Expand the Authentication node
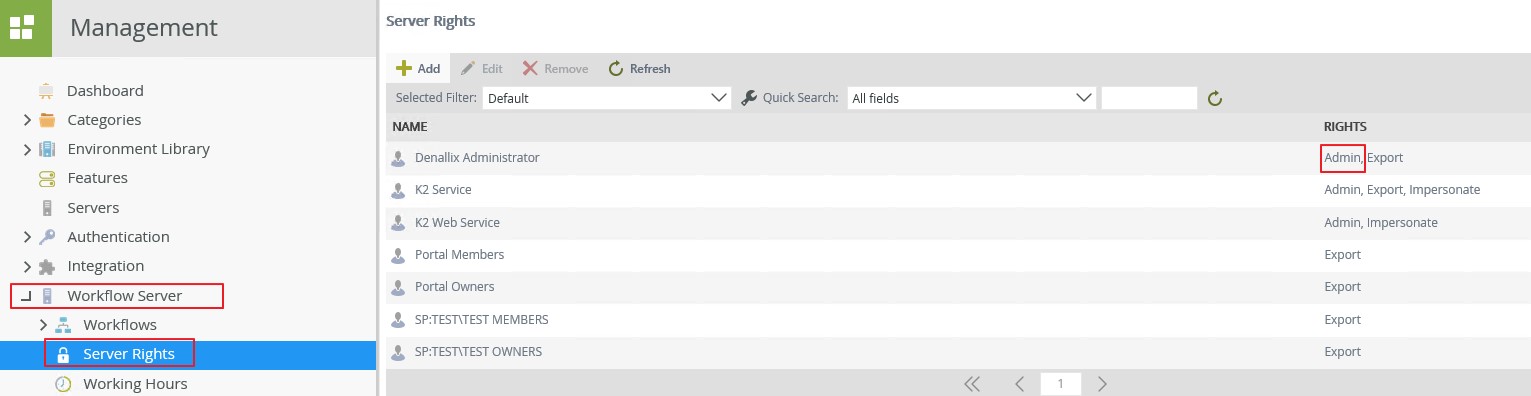Viewport: 1531px width, 396px height. 27,237
